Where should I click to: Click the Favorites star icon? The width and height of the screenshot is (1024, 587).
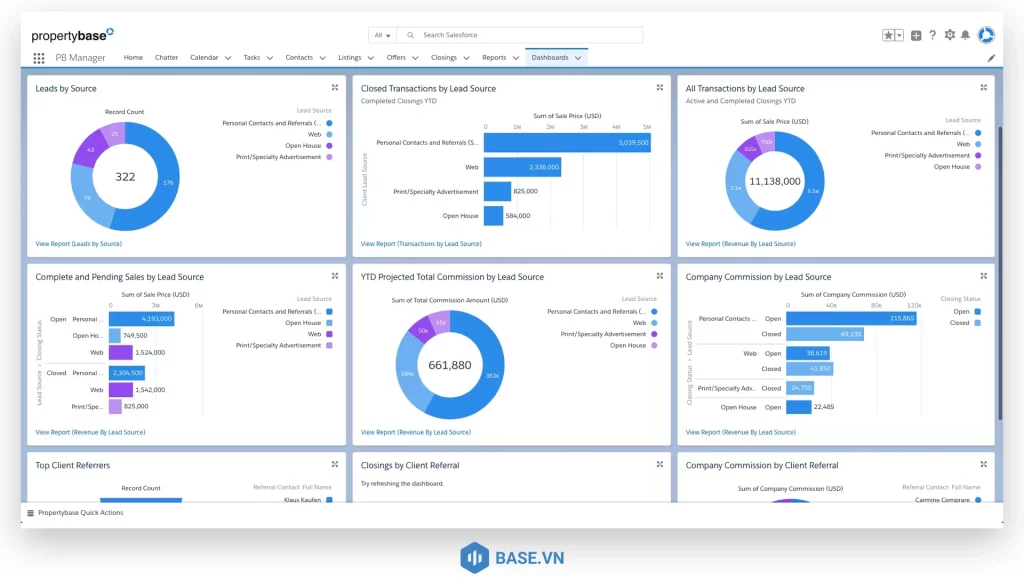[x=888, y=35]
